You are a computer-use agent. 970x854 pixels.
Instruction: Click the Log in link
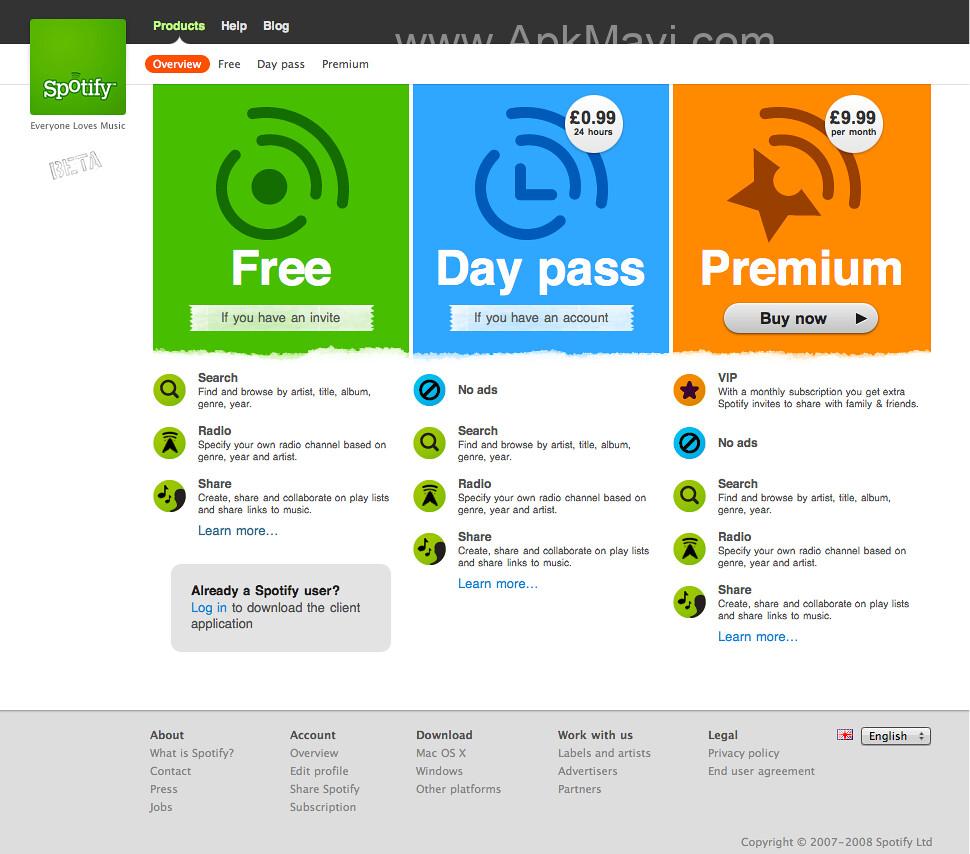pyautogui.click(x=208, y=607)
